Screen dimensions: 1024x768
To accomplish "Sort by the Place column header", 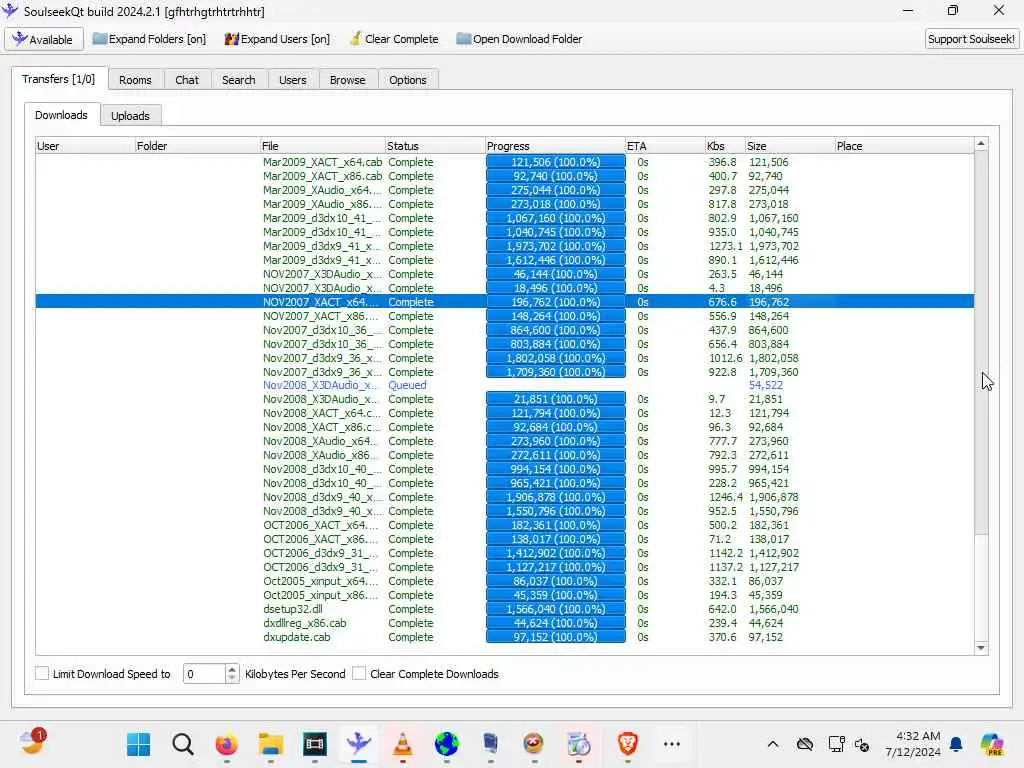I will pos(904,146).
